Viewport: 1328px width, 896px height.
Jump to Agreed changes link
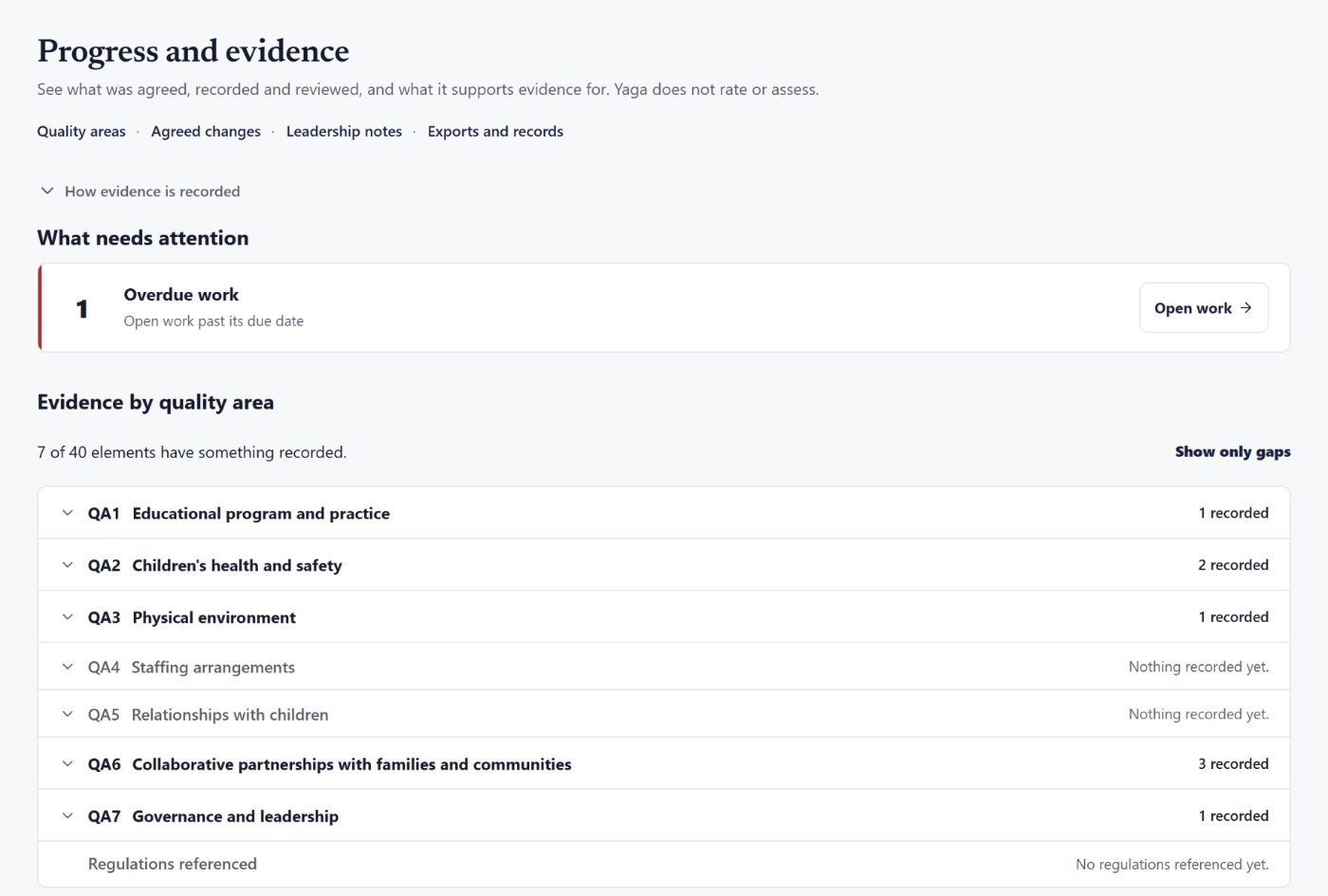coord(206,131)
